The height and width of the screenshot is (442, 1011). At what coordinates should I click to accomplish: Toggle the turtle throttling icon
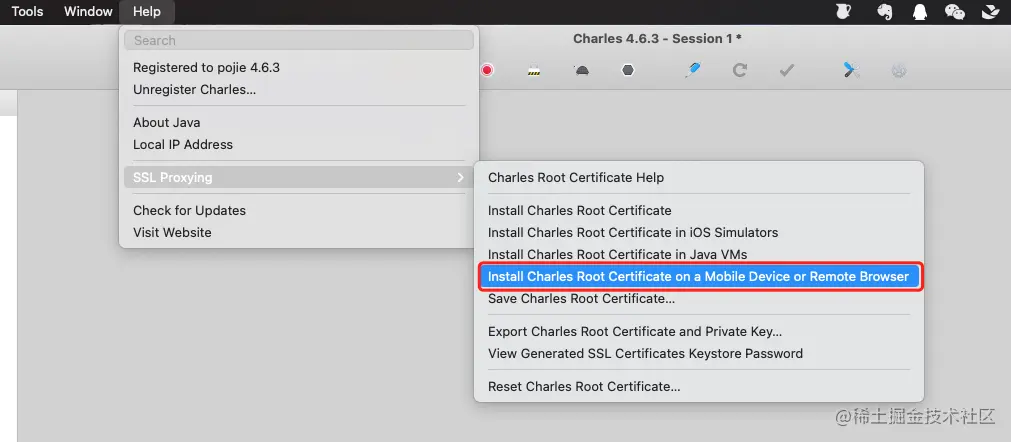tap(581, 70)
